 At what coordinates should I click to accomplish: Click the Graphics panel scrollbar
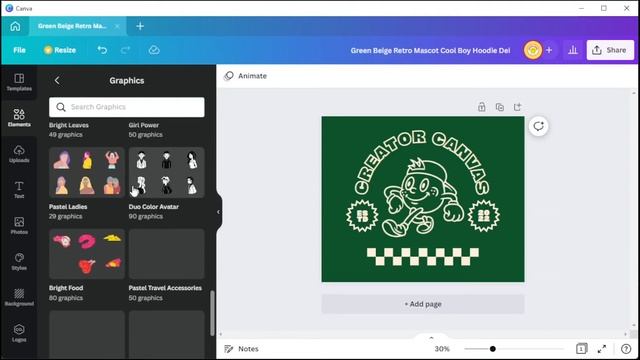point(212,313)
